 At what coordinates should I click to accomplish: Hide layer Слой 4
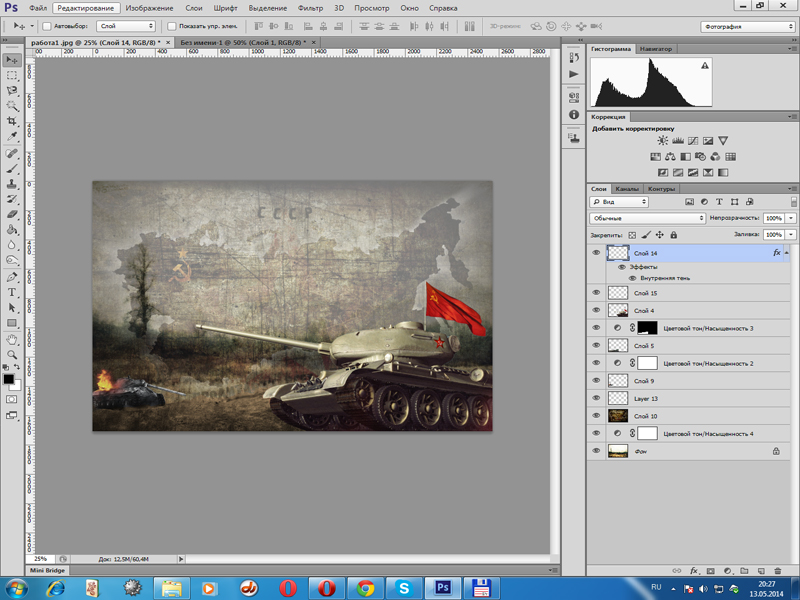click(596, 310)
